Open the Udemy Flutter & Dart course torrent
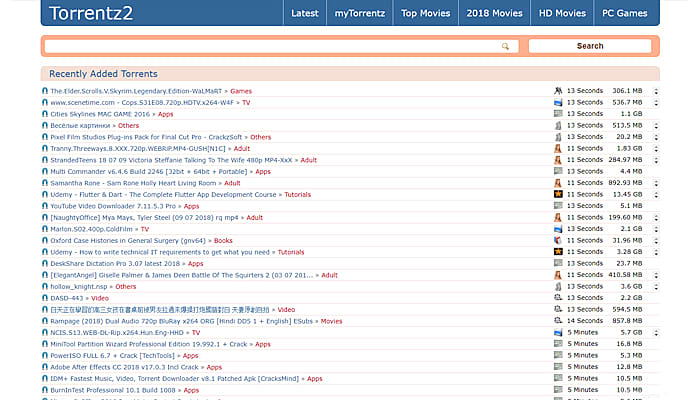This screenshot has height=400, width=700. [x=163, y=195]
